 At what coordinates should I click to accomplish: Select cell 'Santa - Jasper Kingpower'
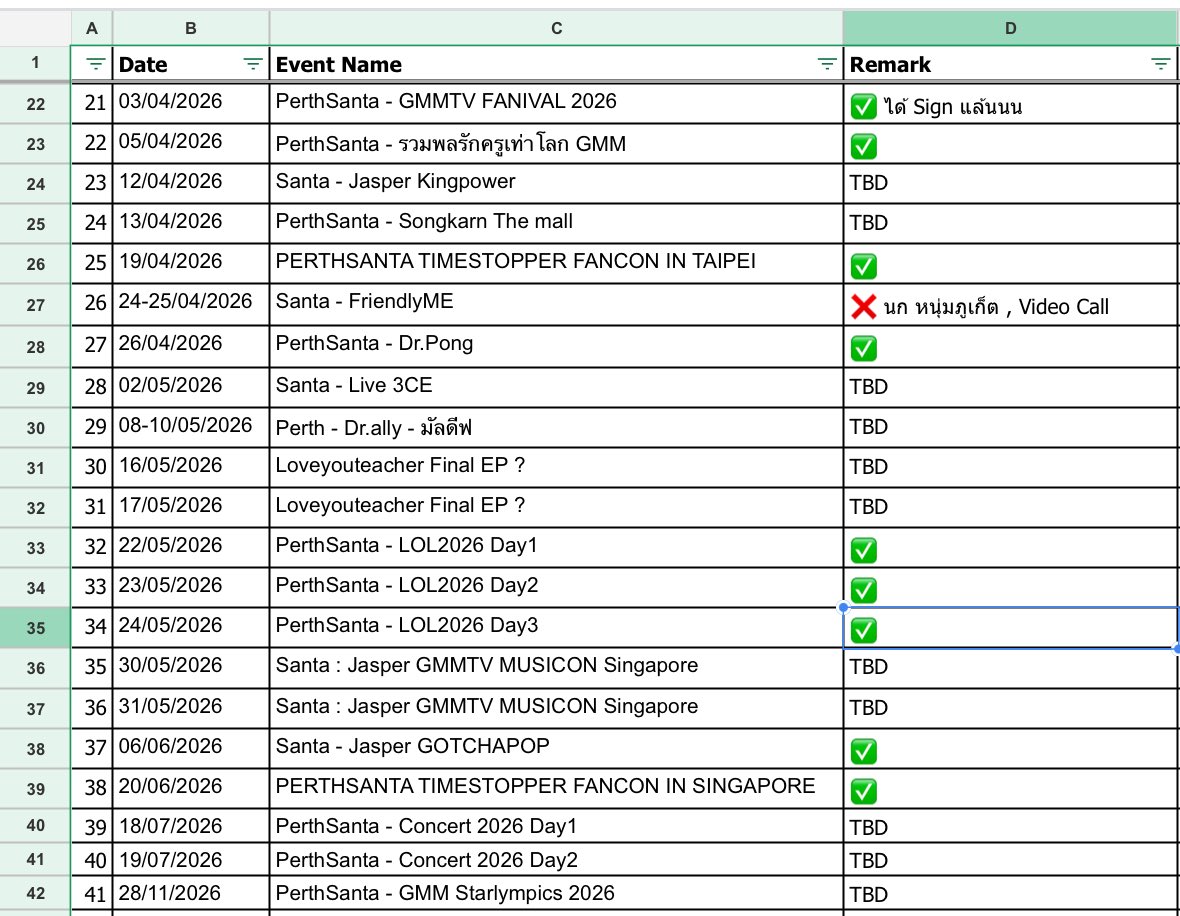point(556,183)
